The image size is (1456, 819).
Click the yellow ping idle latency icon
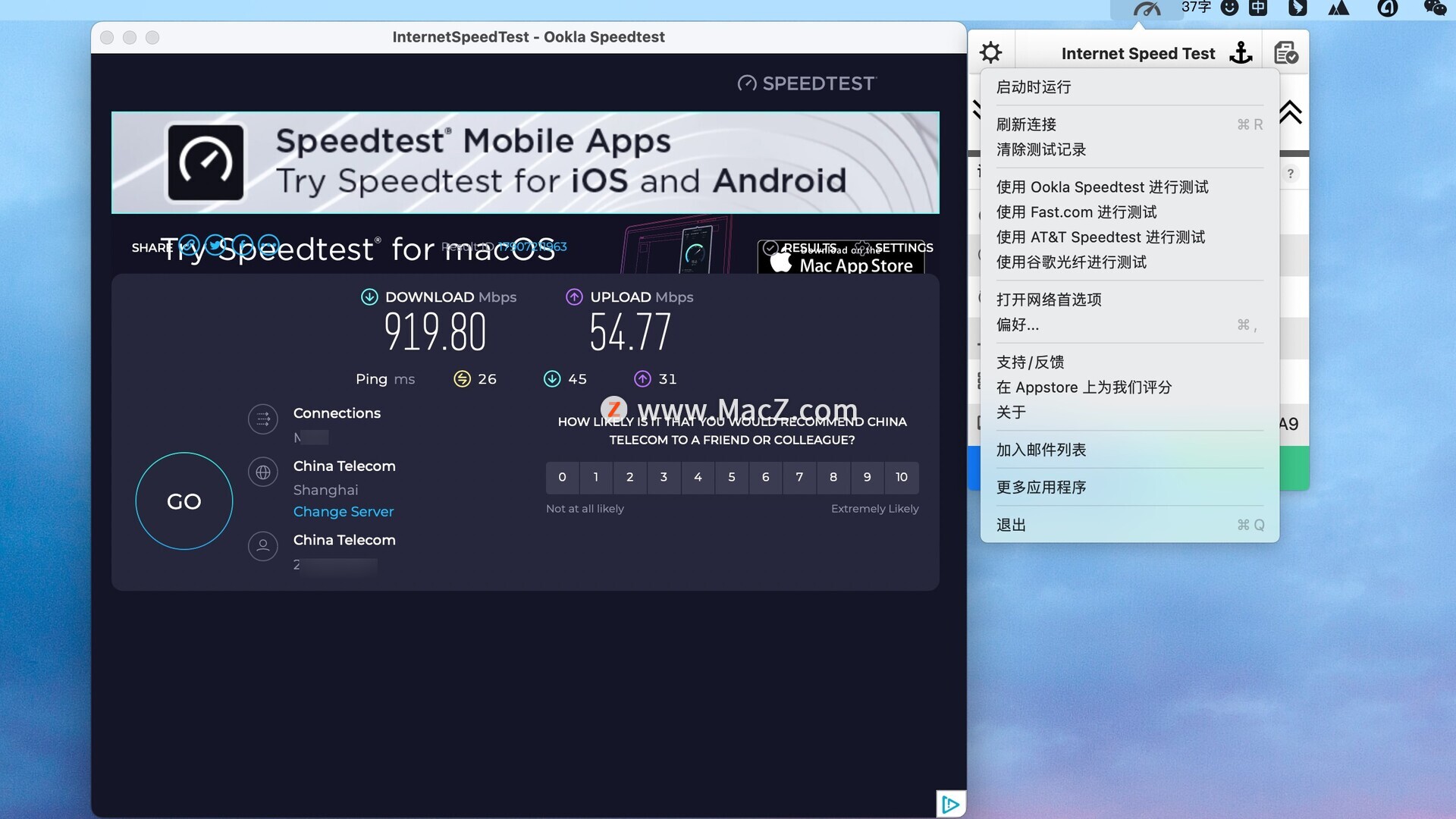coord(462,379)
